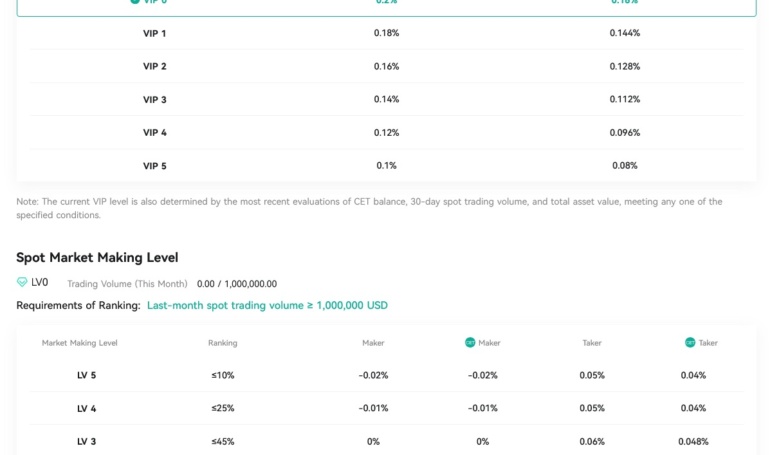Click the Ranking column header
Screen dimensions: 770x455
pos(222,343)
